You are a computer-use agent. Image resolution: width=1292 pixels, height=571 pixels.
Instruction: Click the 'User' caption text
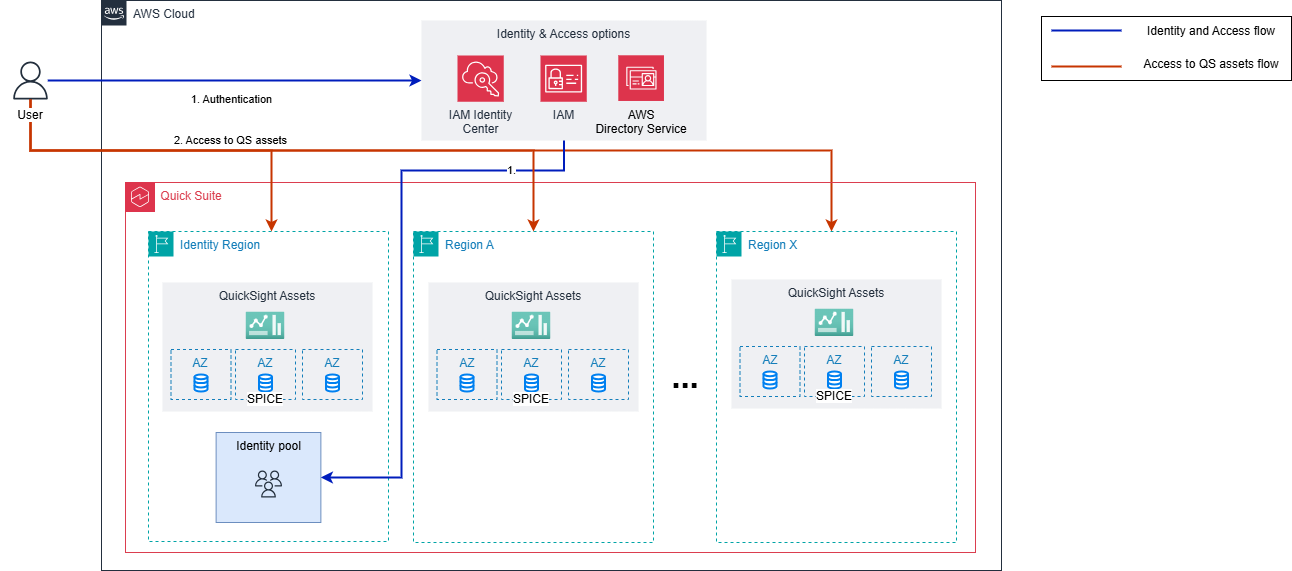30,115
